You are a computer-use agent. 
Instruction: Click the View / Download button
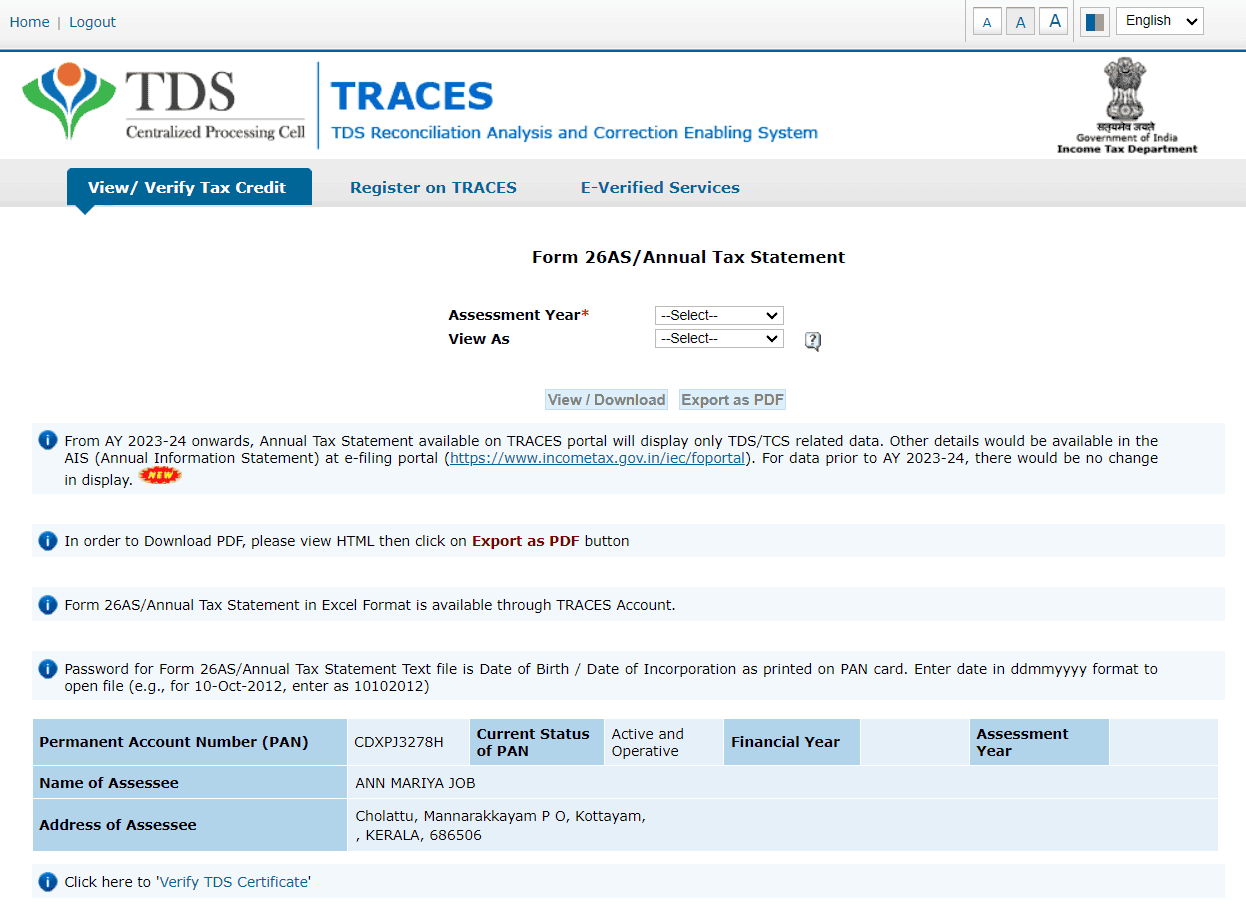click(605, 399)
